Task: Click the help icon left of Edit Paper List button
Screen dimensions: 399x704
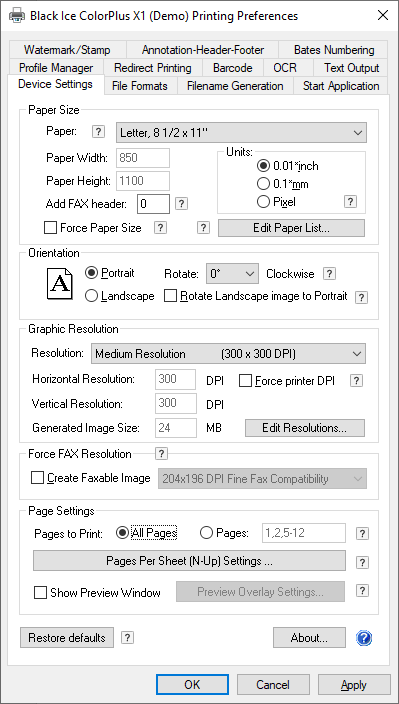Action: (x=203, y=228)
